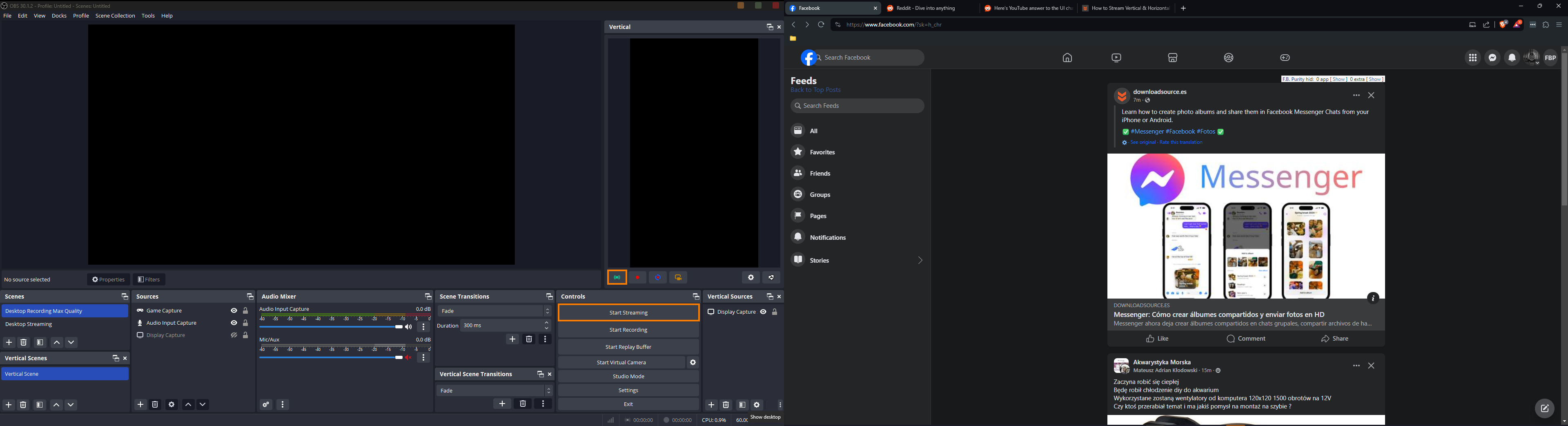Remove scene transition with trash icon

(529, 339)
